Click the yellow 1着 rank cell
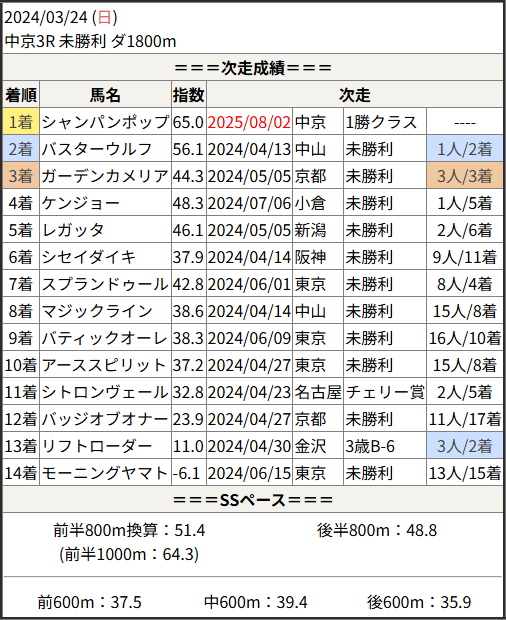This screenshot has width=506, height=620. pos(21,122)
